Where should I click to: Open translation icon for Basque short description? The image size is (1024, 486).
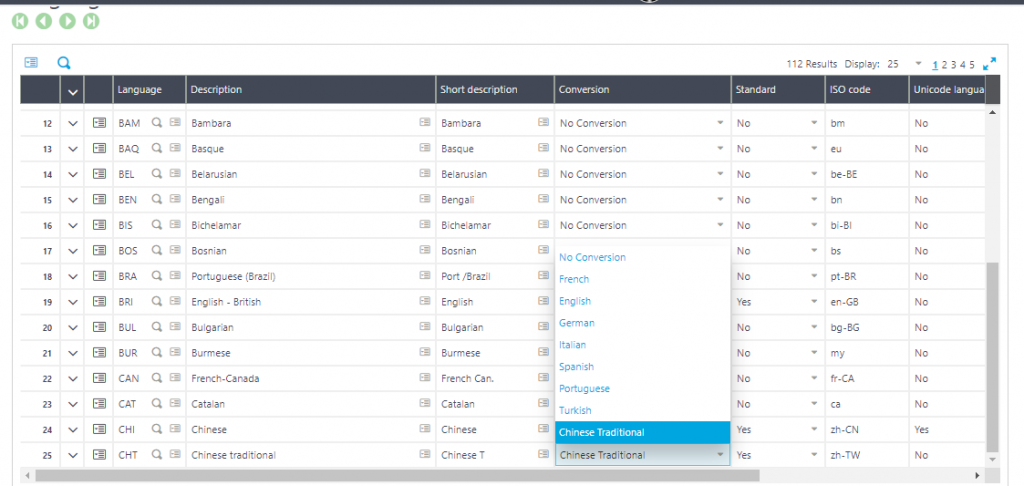(x=543, y=148)
